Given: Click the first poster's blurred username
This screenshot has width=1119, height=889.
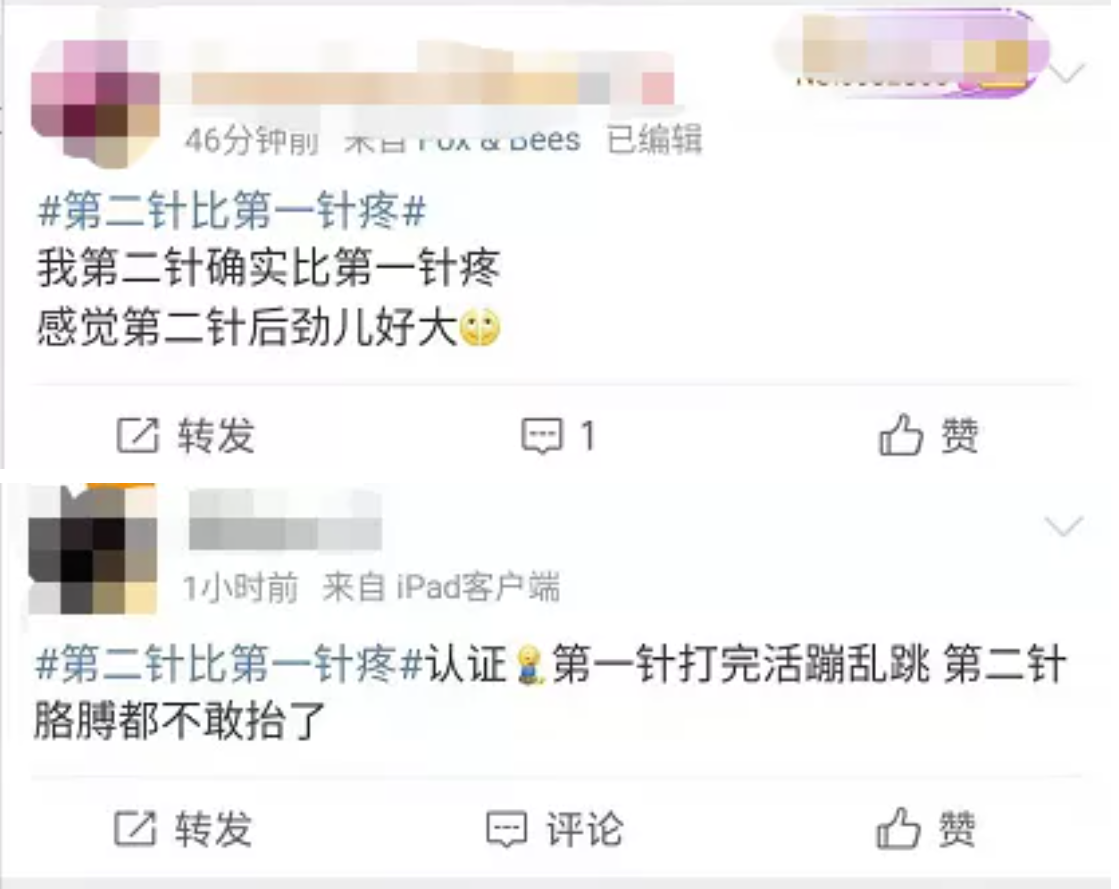Looking at the screenshot, I should [432, 87].
